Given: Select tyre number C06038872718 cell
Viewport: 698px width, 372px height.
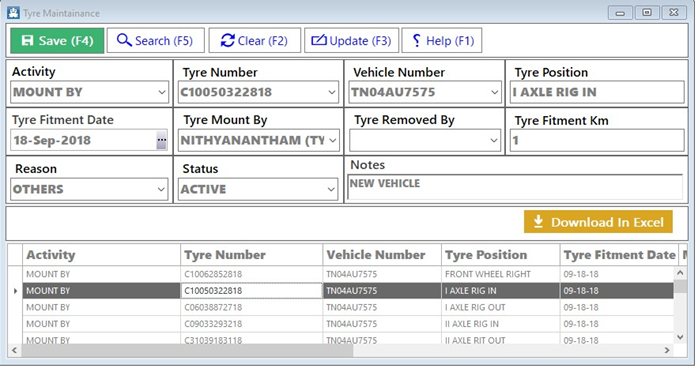Looking at the screenshot, I should coord(252,307).
